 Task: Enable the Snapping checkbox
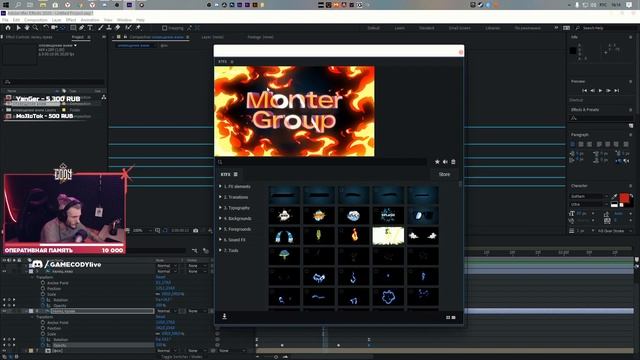[164, 28]
